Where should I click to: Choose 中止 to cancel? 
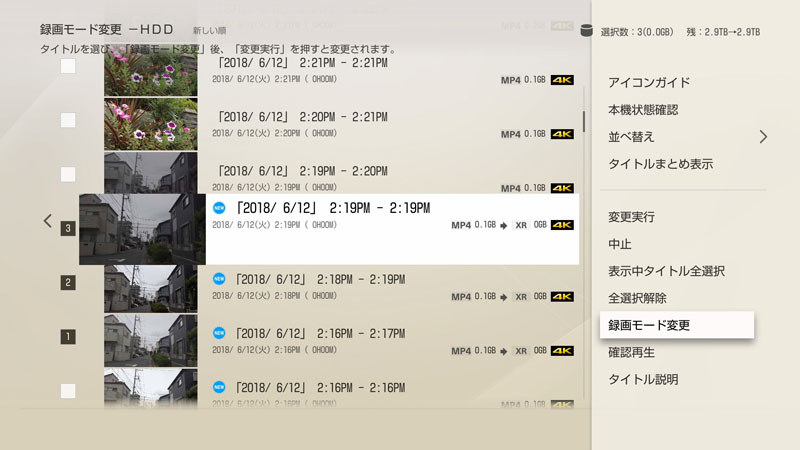click(619, 244)
